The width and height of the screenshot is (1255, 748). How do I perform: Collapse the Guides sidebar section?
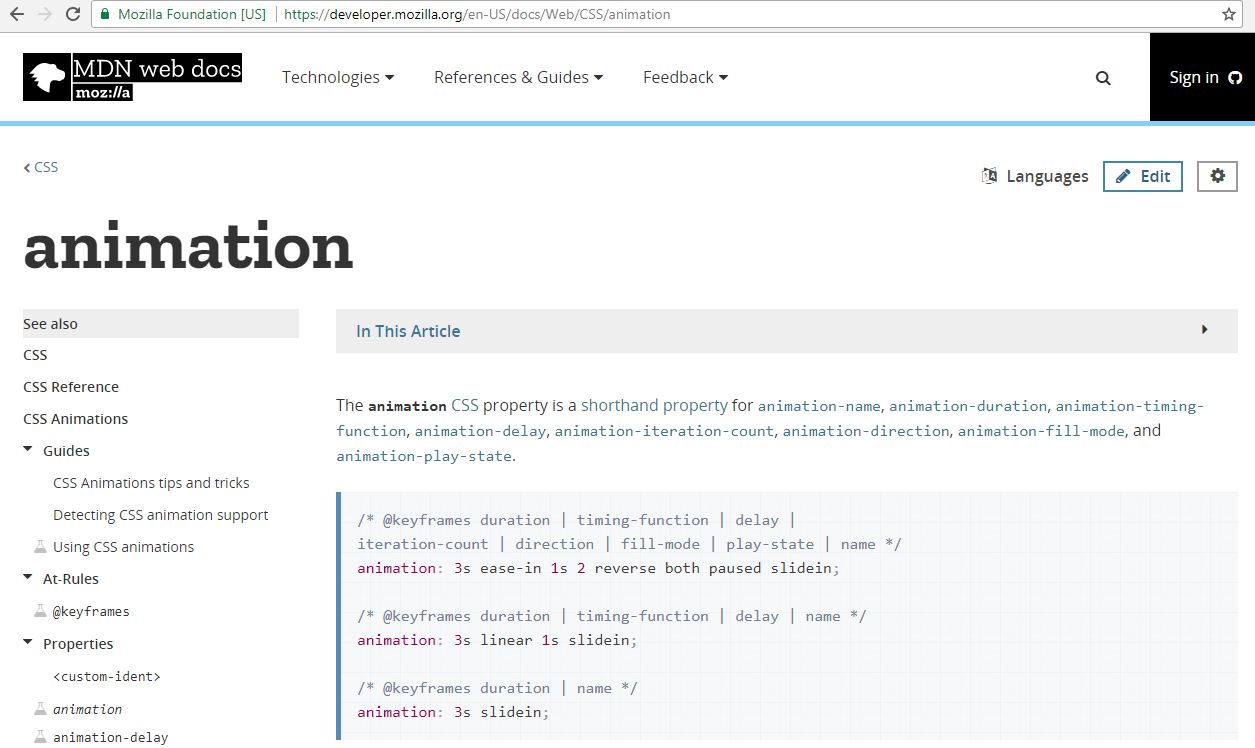pyautogui.click(x=28, y=450)
